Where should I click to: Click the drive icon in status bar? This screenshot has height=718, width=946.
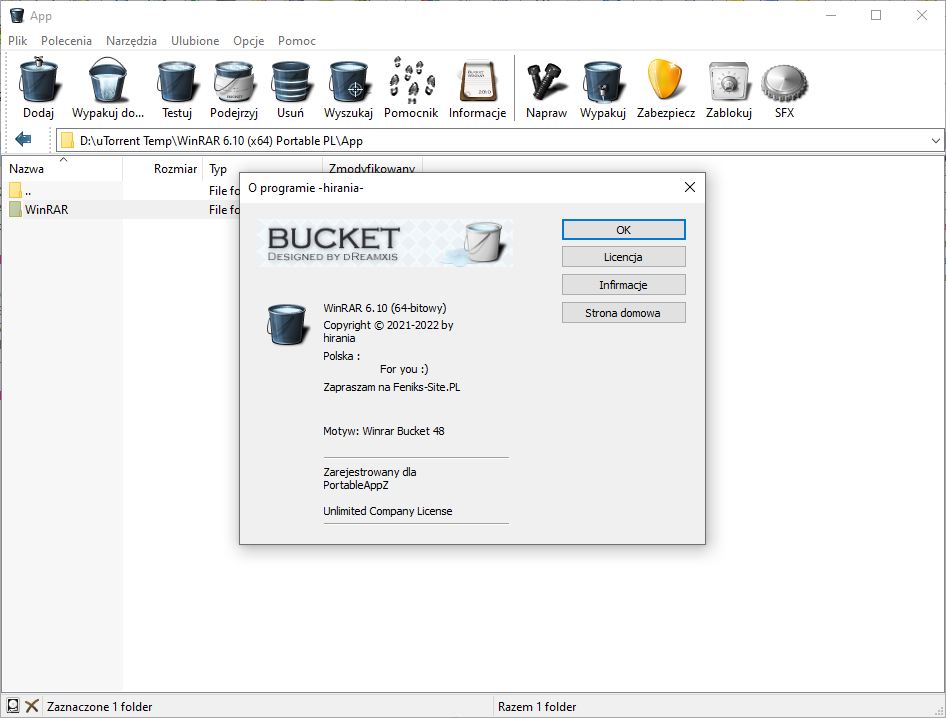(x=13, y=705)
